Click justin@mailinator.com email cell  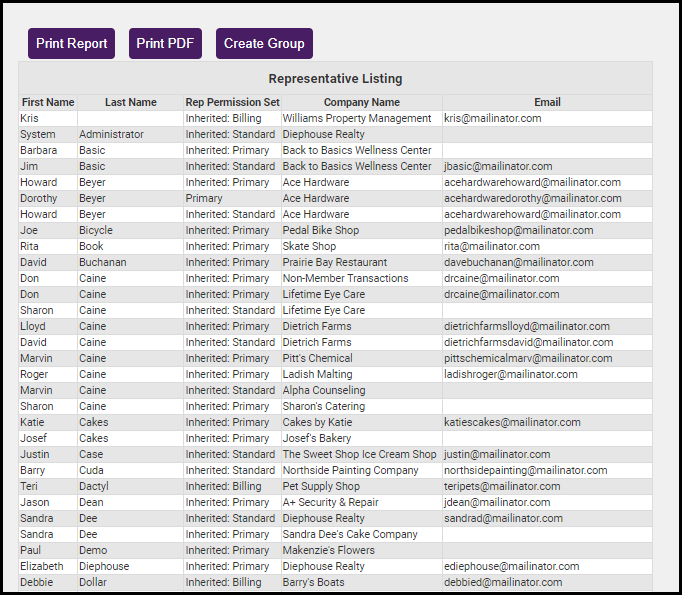click(547, 455)
